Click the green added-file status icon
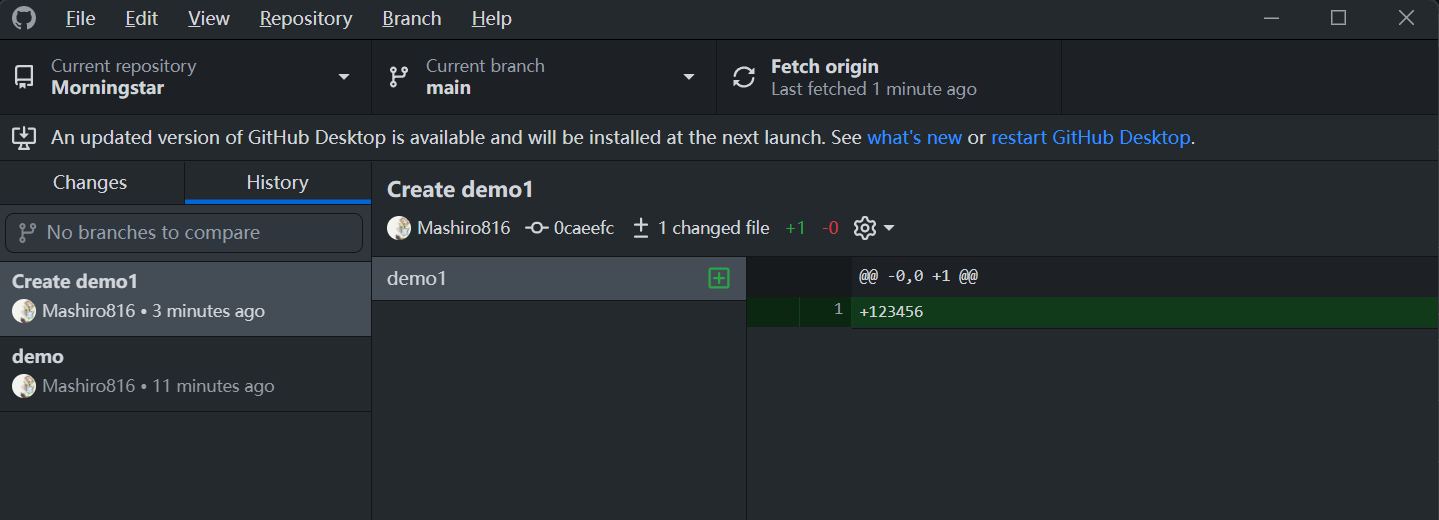This screenshot has height=520, width=1439. click(718, 278)
